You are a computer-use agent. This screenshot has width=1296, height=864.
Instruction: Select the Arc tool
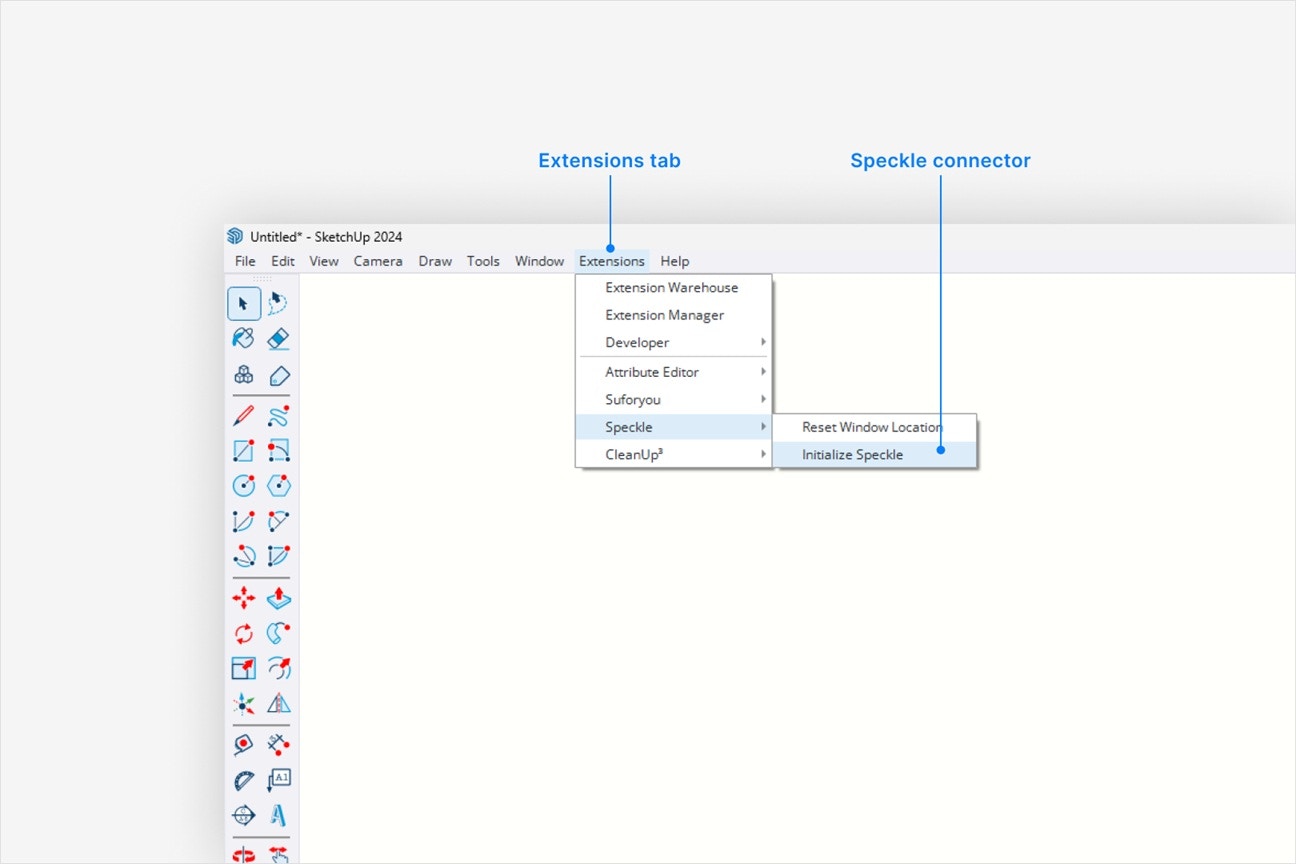[x=244, y=520]
